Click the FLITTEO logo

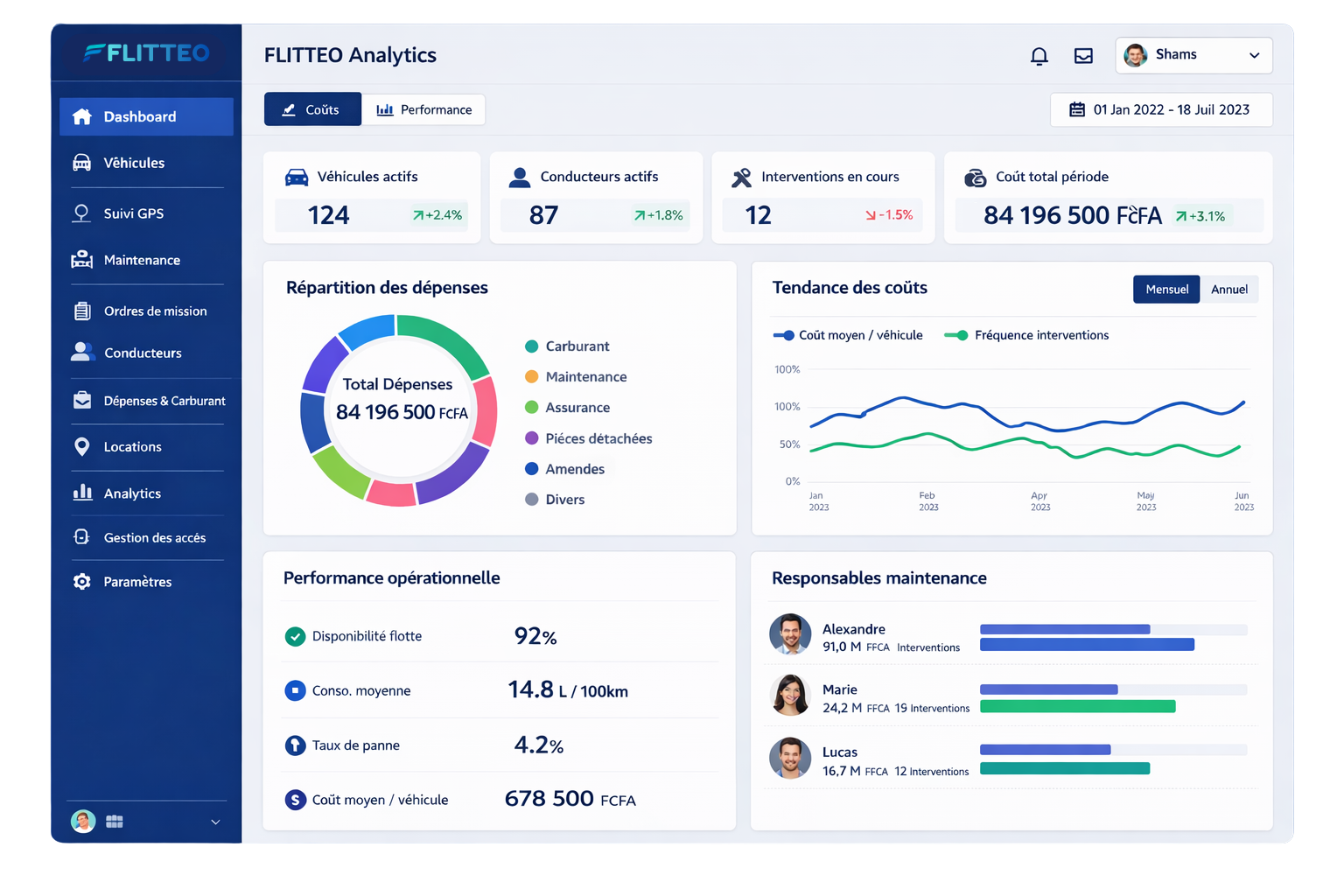click(146, 52)
